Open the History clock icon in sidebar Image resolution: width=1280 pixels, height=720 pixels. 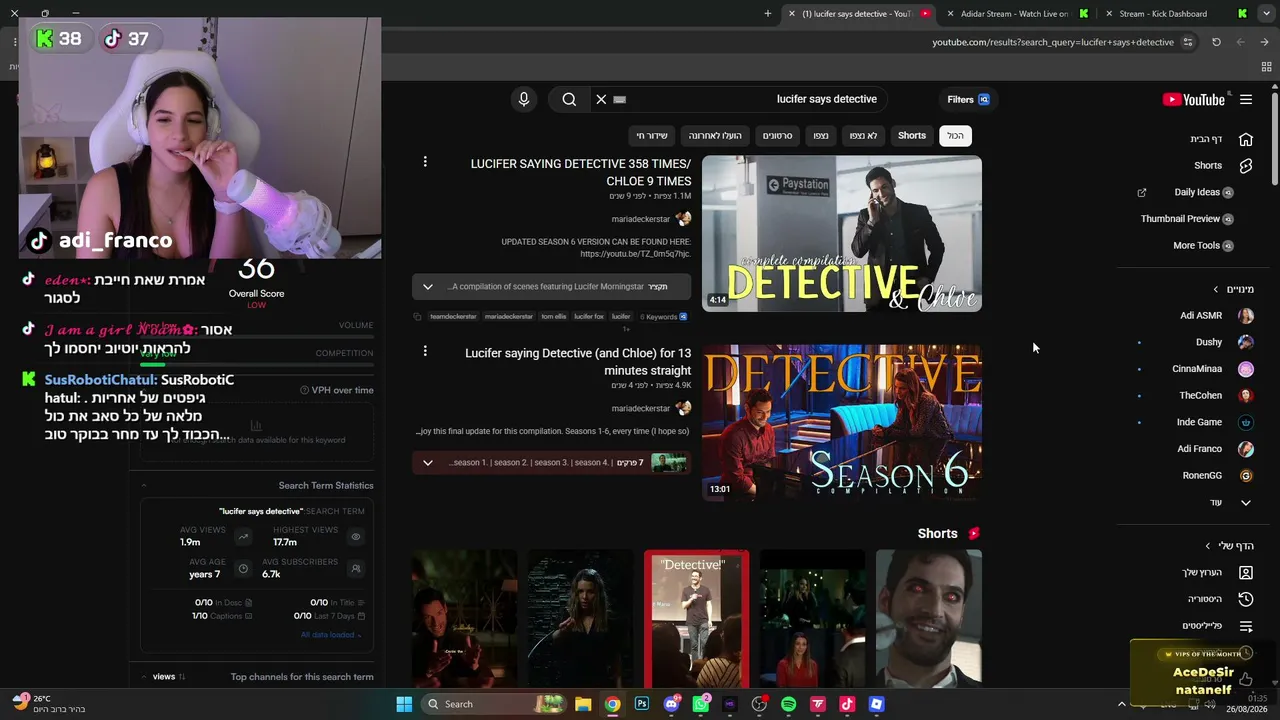(1246, 599)
